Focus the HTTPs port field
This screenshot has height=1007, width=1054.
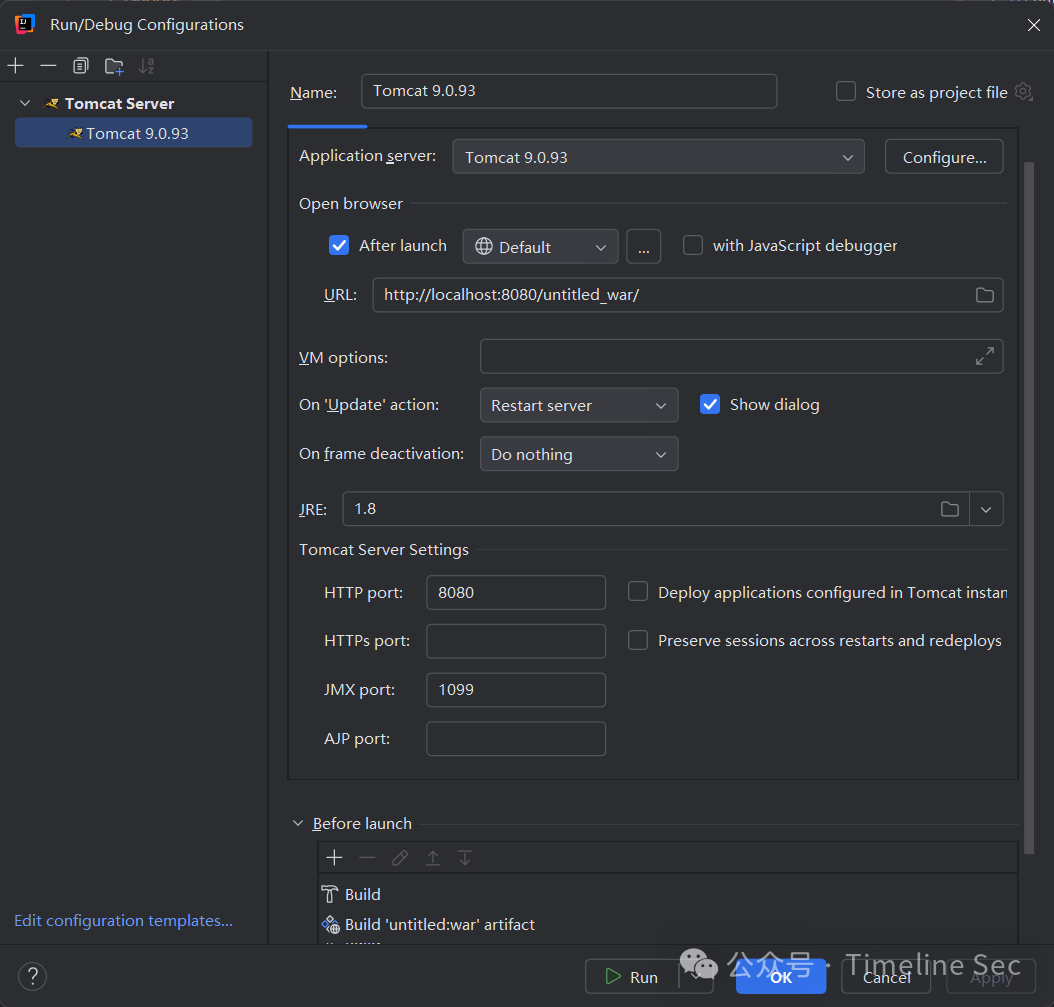(x=516, y=641)
